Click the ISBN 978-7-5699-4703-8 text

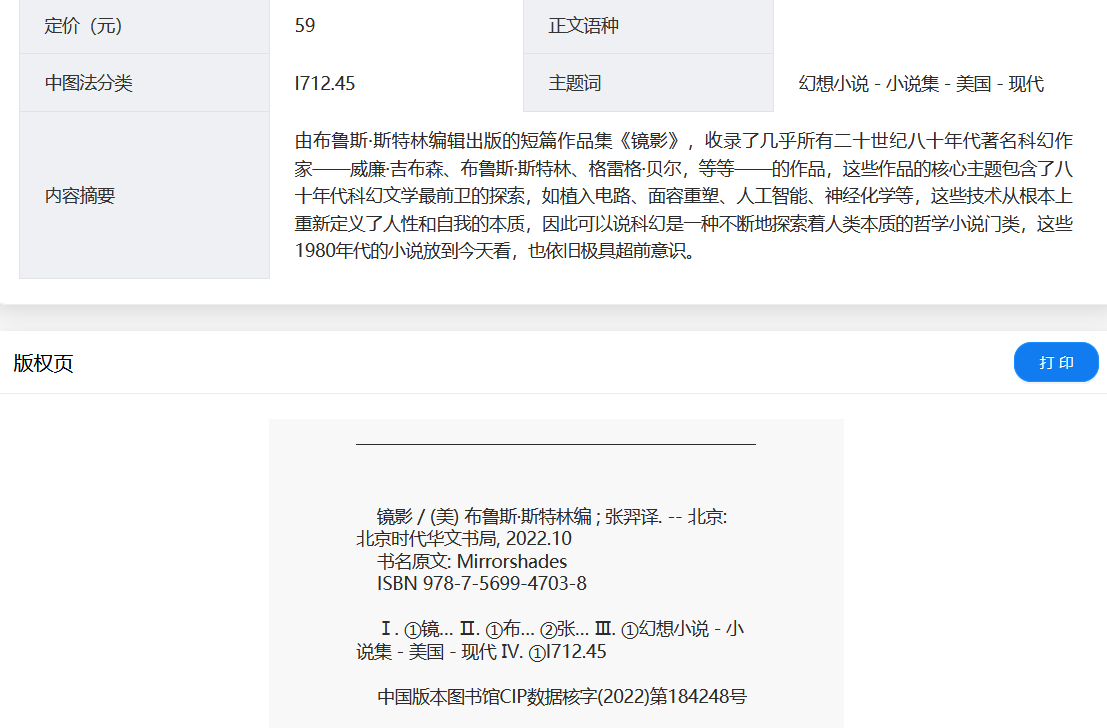point(481,583)
